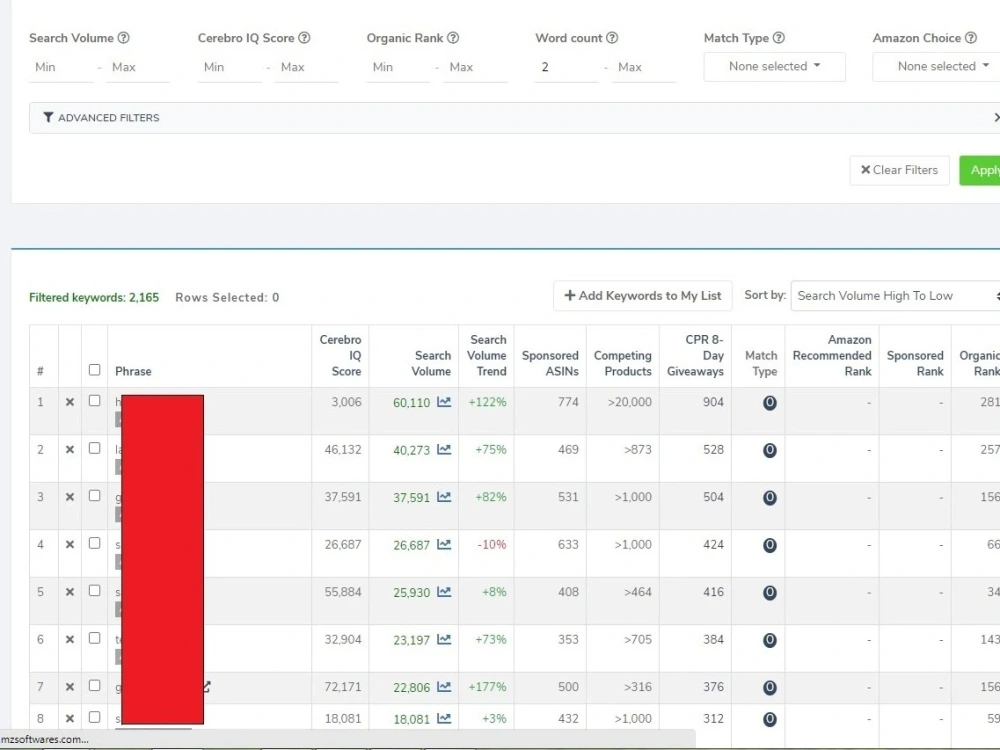The image size is (1000, 750).
Task: Open Match Type help icon
Action: pyautogui.click(x=779, y=38)
